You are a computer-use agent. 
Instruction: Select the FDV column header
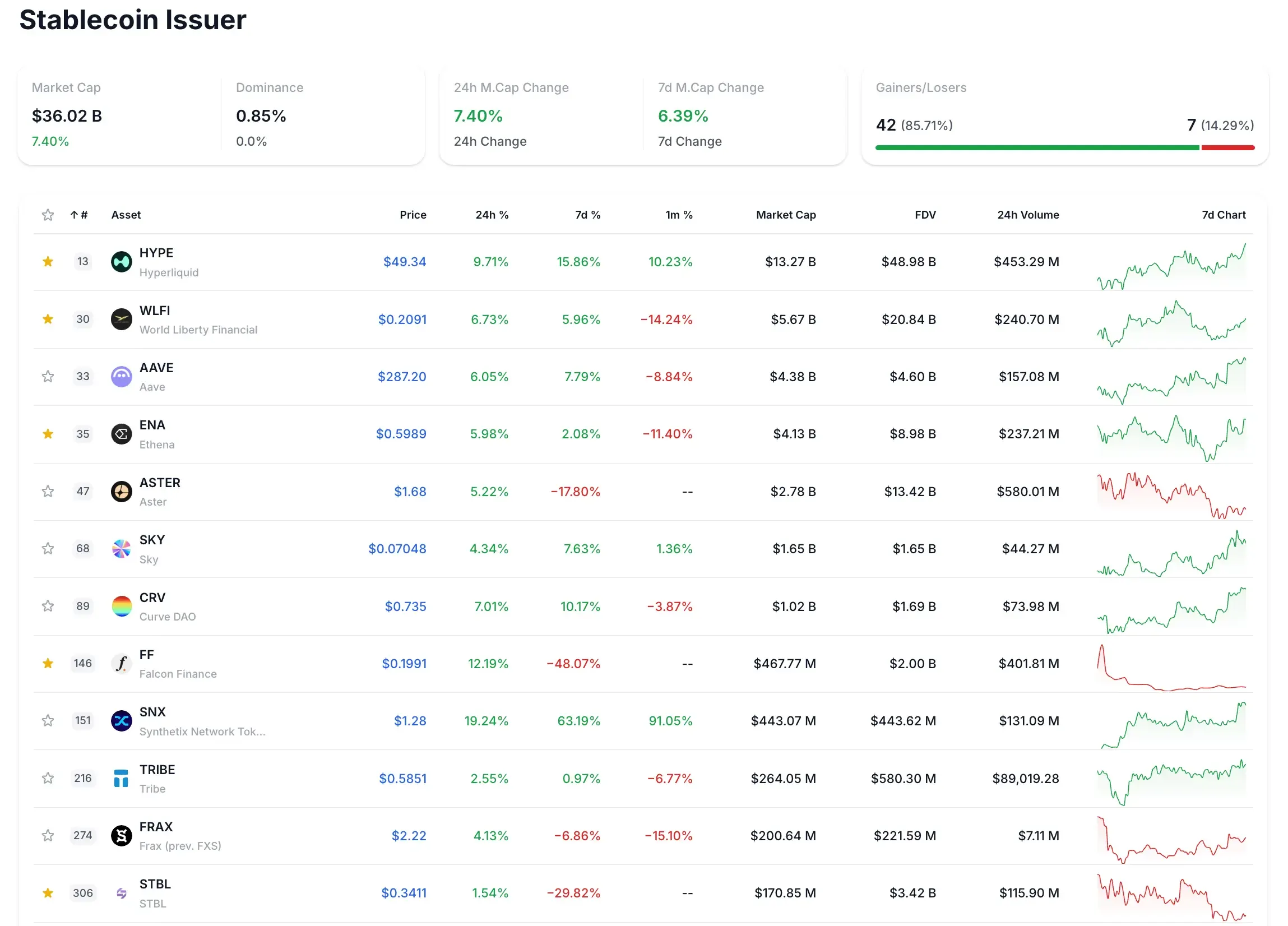pos(925,215)
